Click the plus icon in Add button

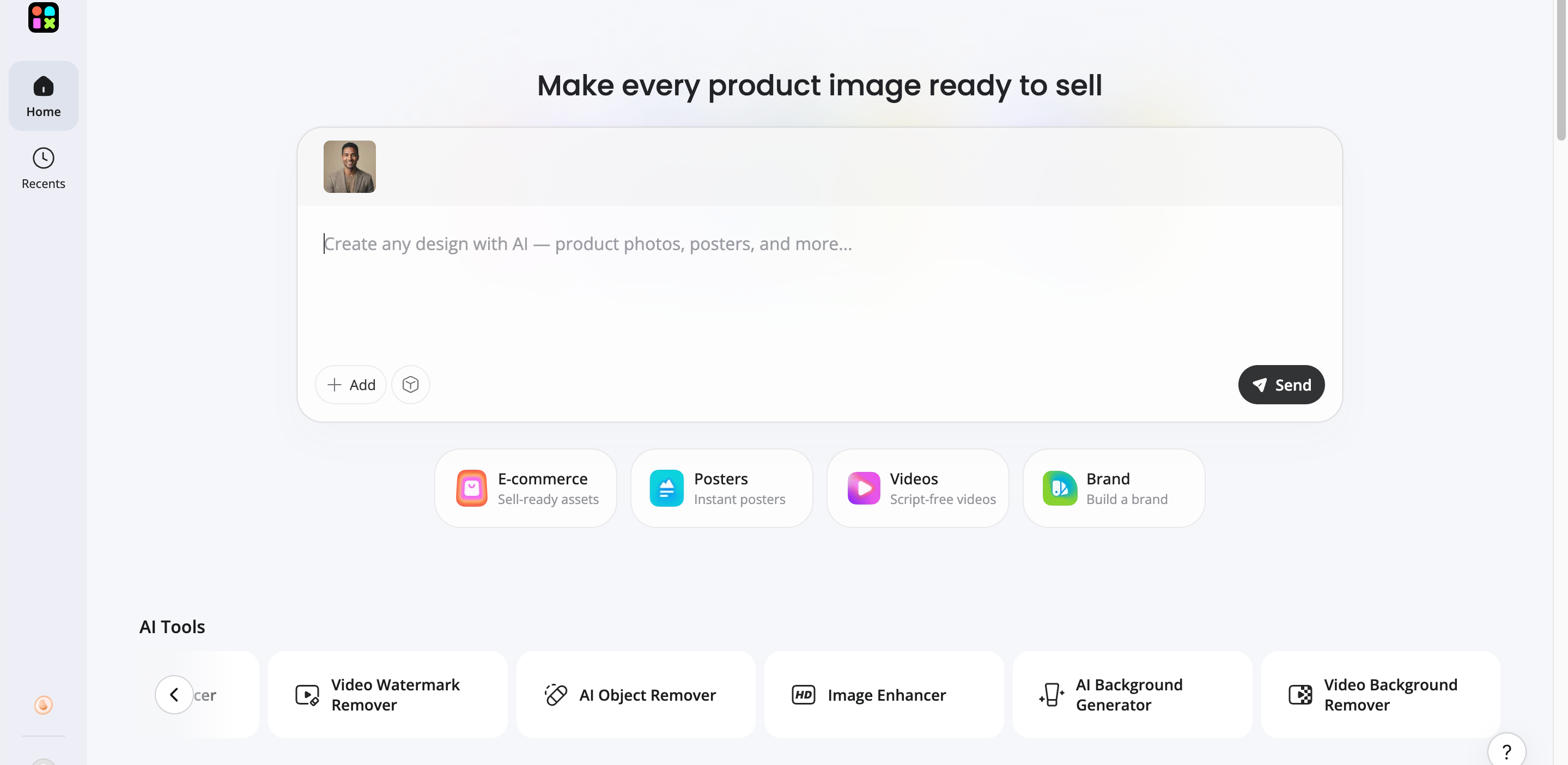[x=334, y=385]
